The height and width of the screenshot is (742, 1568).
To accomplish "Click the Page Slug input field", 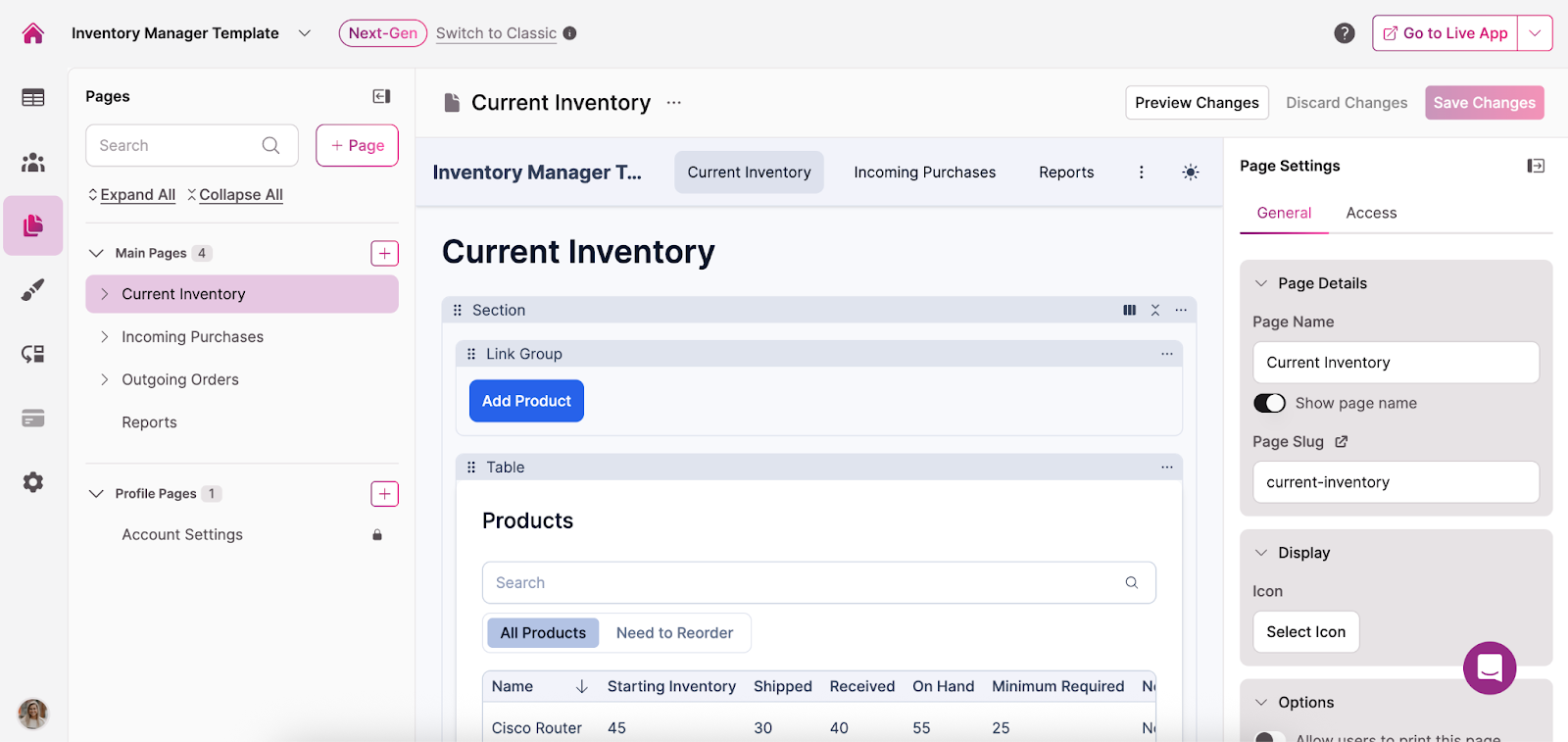I will (x=1396, y=482).
